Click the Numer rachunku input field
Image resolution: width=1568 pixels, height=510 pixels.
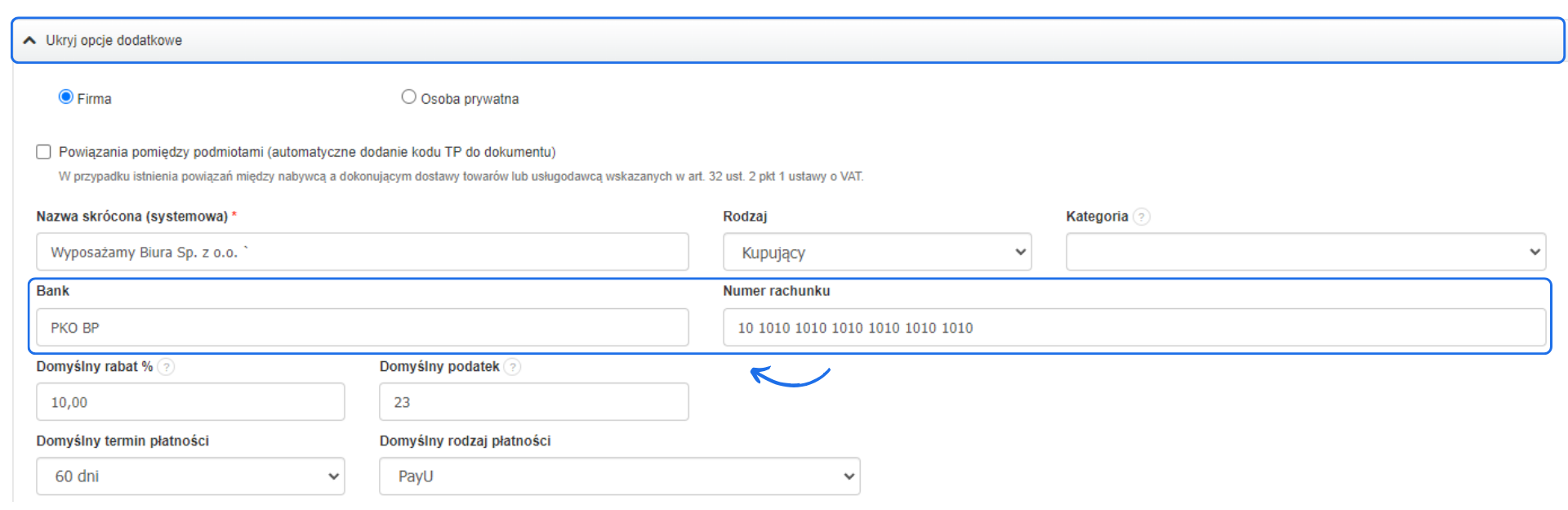pos(1134,328)
